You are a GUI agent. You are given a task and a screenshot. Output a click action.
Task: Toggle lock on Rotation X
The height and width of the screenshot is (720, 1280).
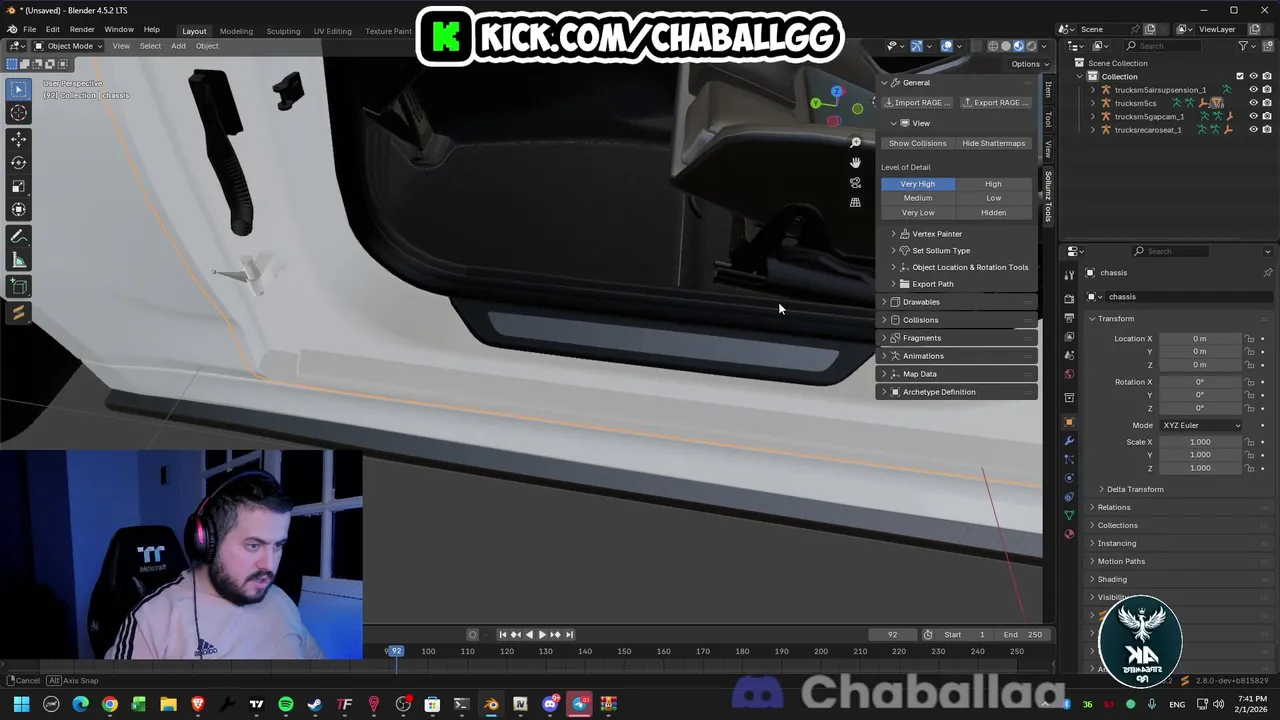click(x=1250, y=382)
